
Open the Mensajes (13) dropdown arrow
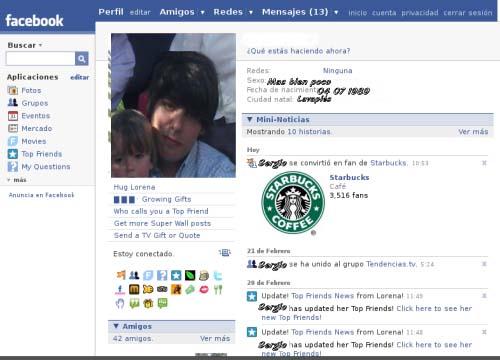(336, 13)
